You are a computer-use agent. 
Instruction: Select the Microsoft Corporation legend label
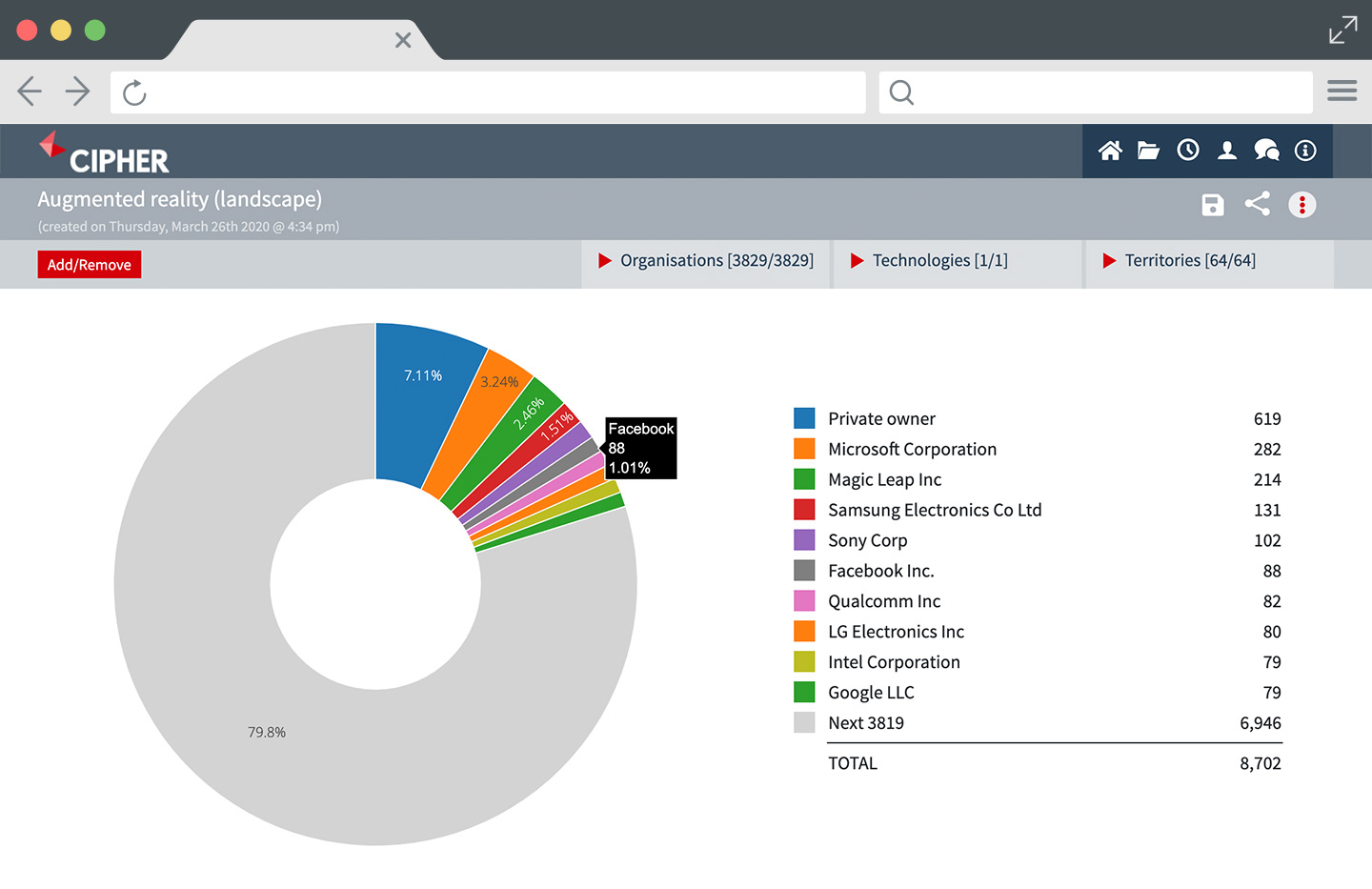tap(912, 450)
